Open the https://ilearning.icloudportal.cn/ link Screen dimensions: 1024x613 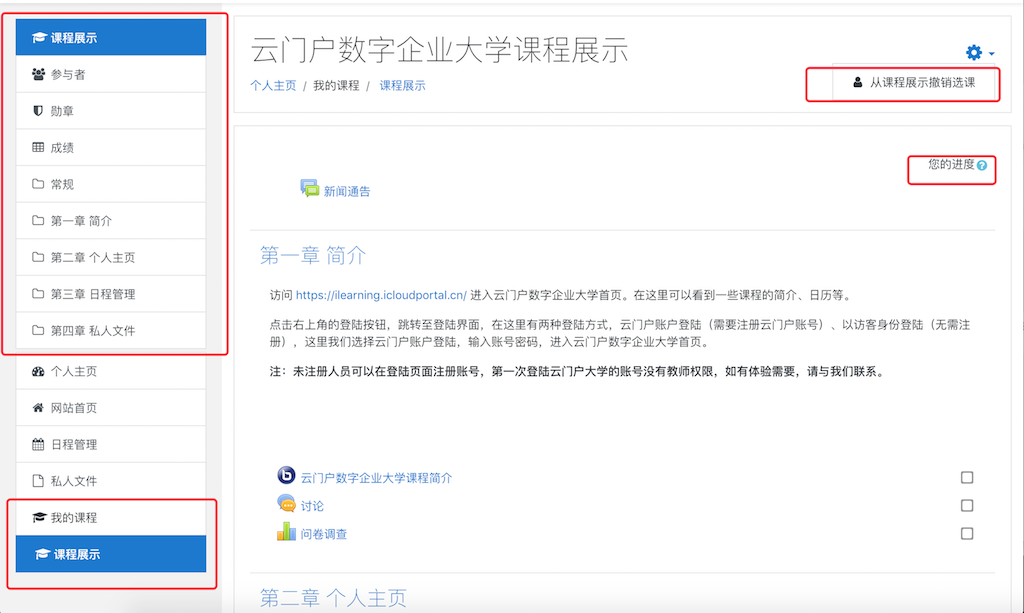[381, 295]
